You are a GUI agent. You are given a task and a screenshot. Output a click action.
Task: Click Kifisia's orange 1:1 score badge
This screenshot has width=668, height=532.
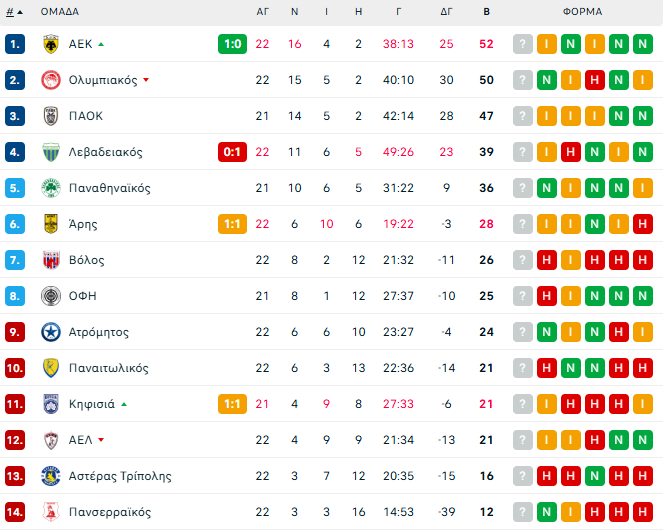(232, 404)
